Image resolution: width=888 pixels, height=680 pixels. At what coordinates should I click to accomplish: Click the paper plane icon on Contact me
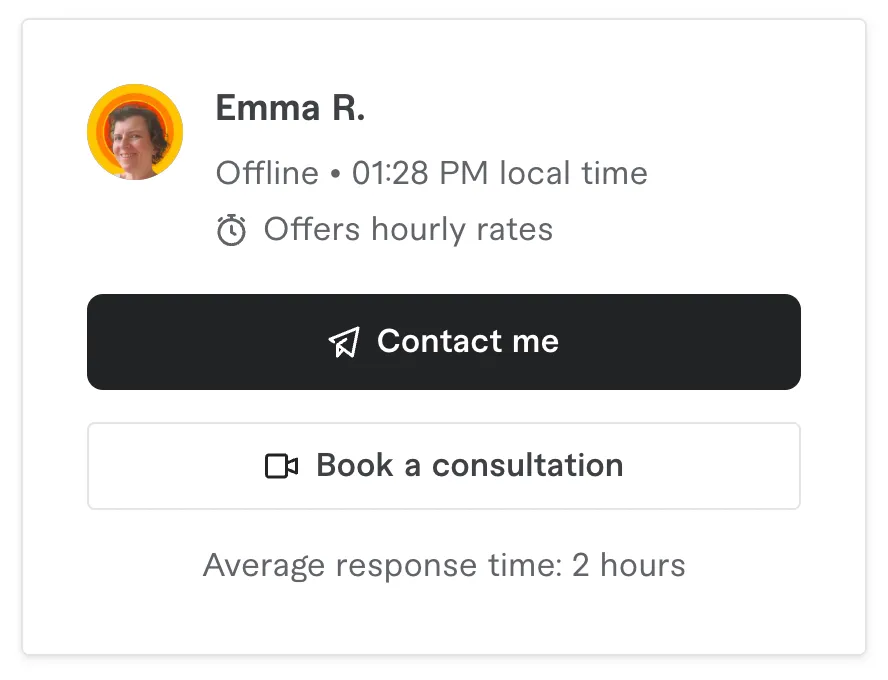(344, 342)
